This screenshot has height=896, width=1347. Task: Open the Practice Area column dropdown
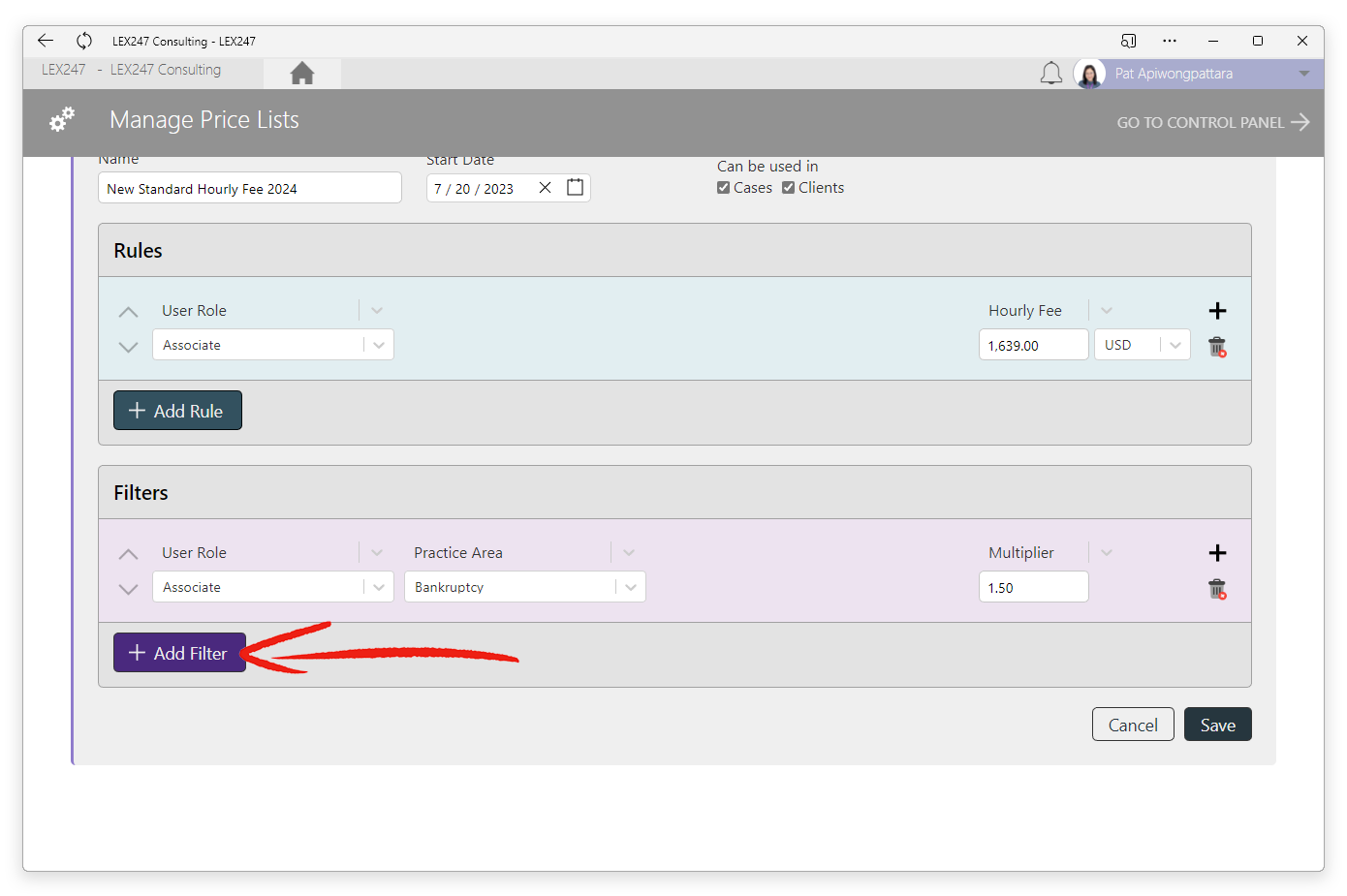click(629, 552)
